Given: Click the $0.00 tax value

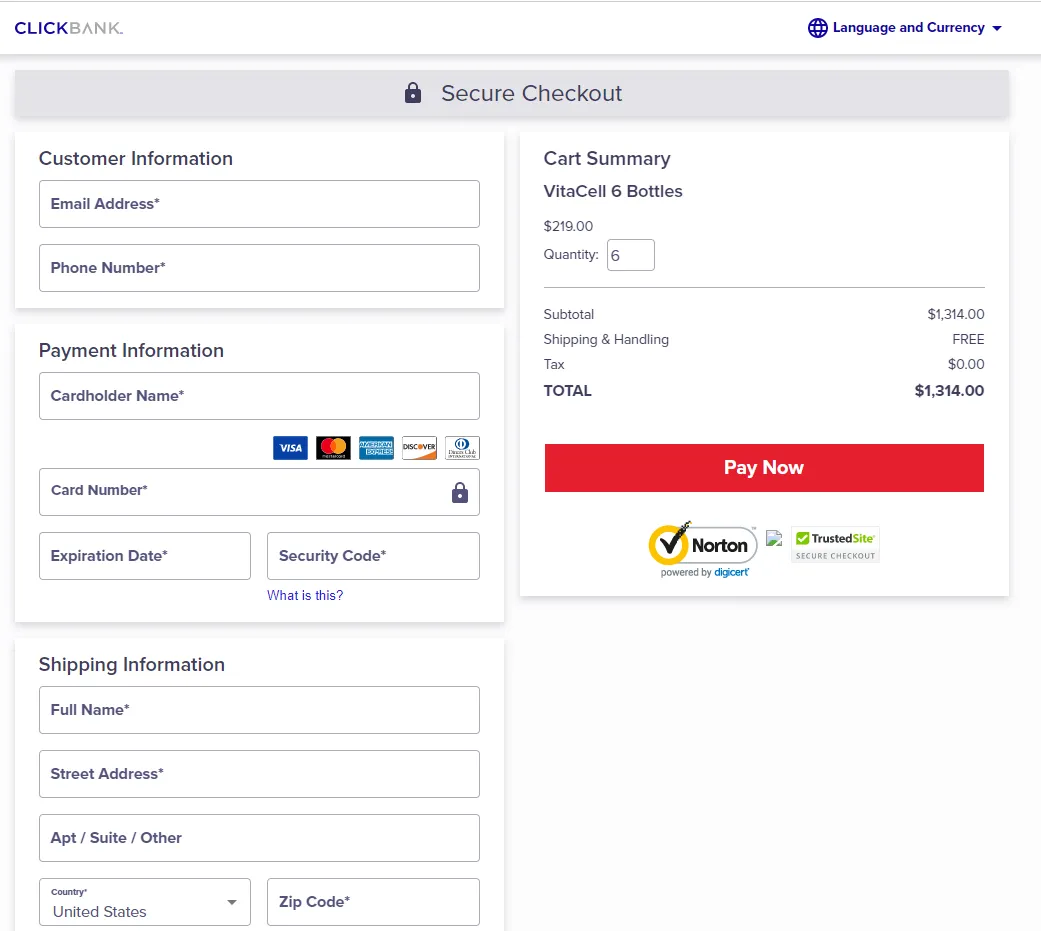Looking at the screenshot, I should (966, 364).
